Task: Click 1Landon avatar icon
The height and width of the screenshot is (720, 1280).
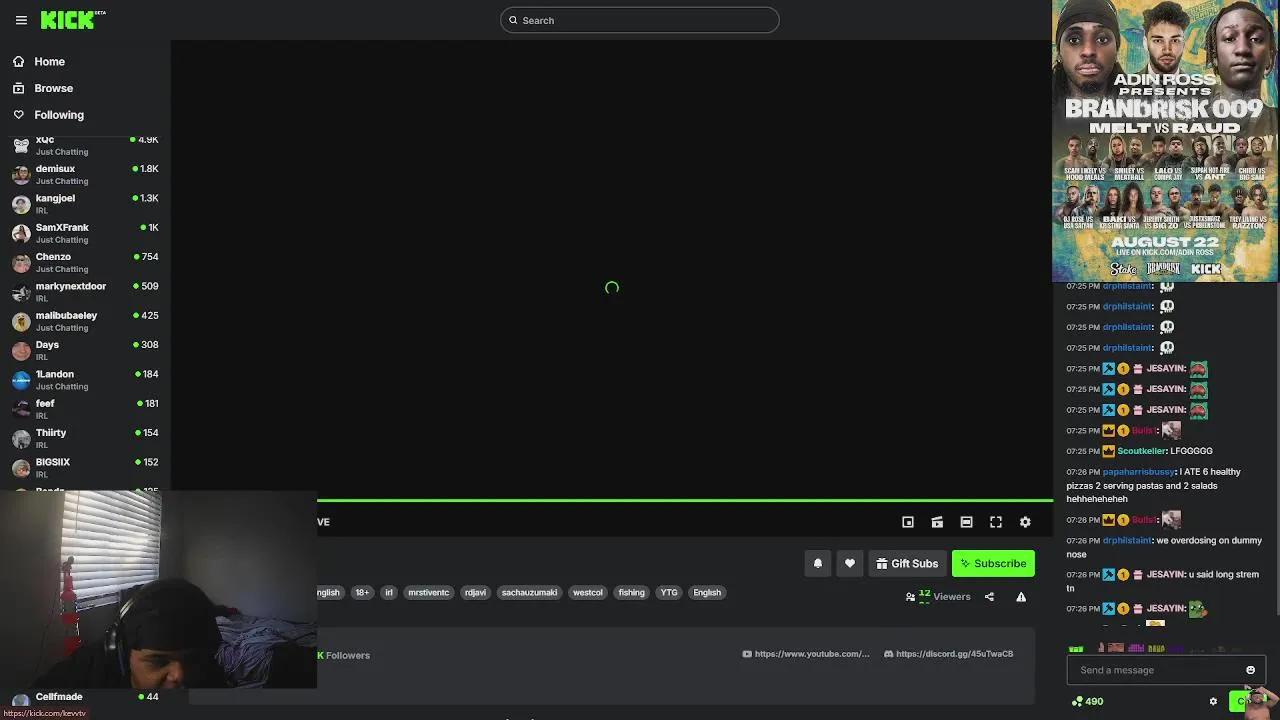Action: pyautogui.click(x=21, y=380)
